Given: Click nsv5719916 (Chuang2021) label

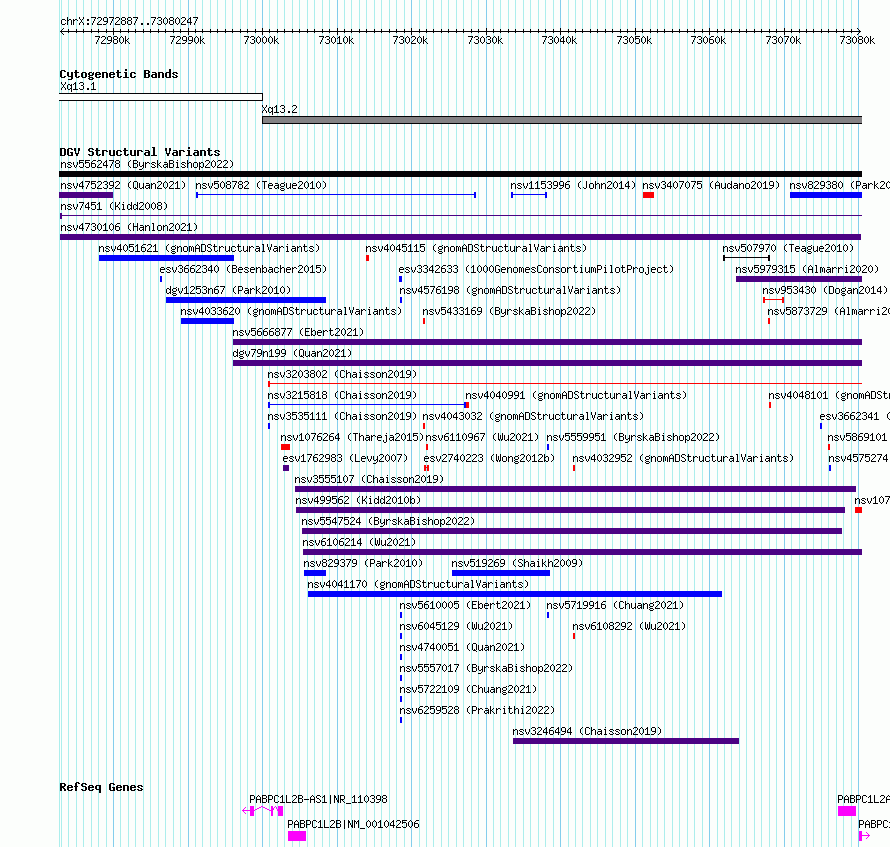Looking at the screenshot, I should click(615, 606).
